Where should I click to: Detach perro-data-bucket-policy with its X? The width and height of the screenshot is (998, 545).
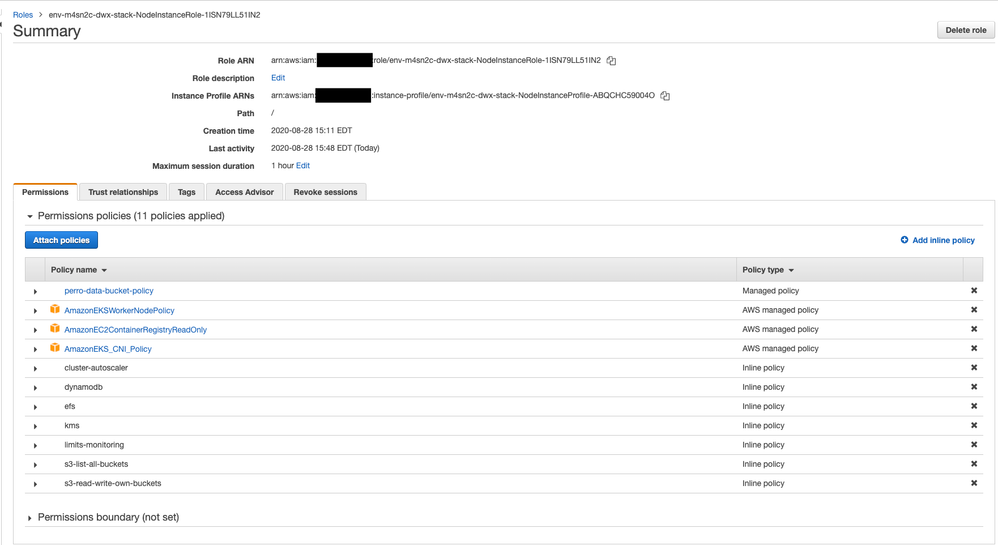click(974, 290)
